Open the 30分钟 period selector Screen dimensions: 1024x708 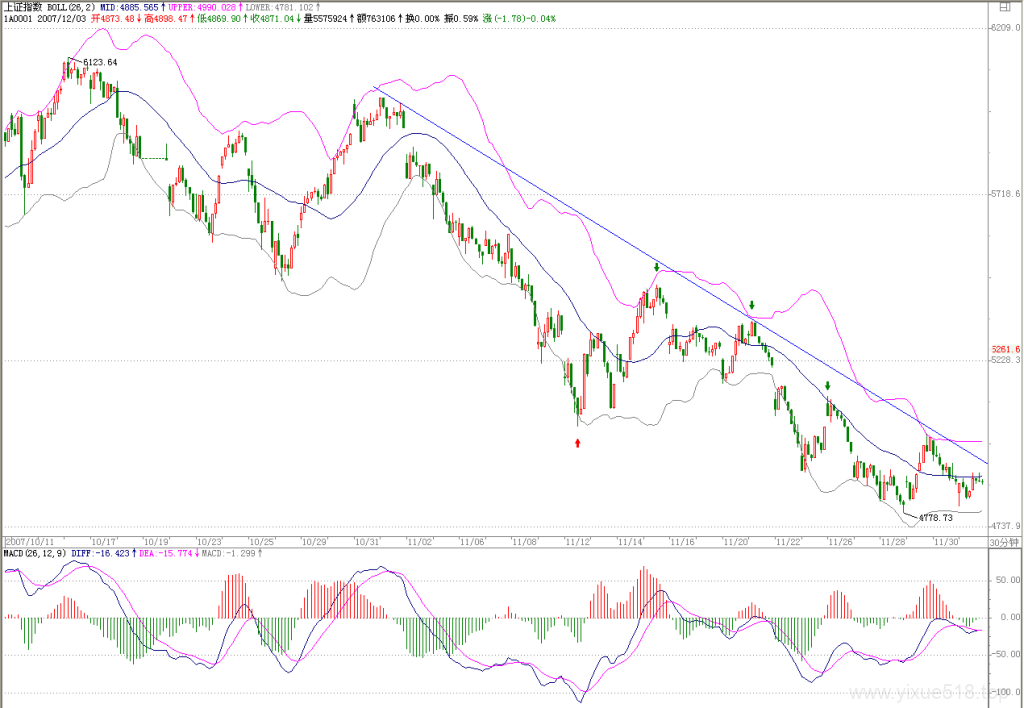click(x=1004, y=542)
